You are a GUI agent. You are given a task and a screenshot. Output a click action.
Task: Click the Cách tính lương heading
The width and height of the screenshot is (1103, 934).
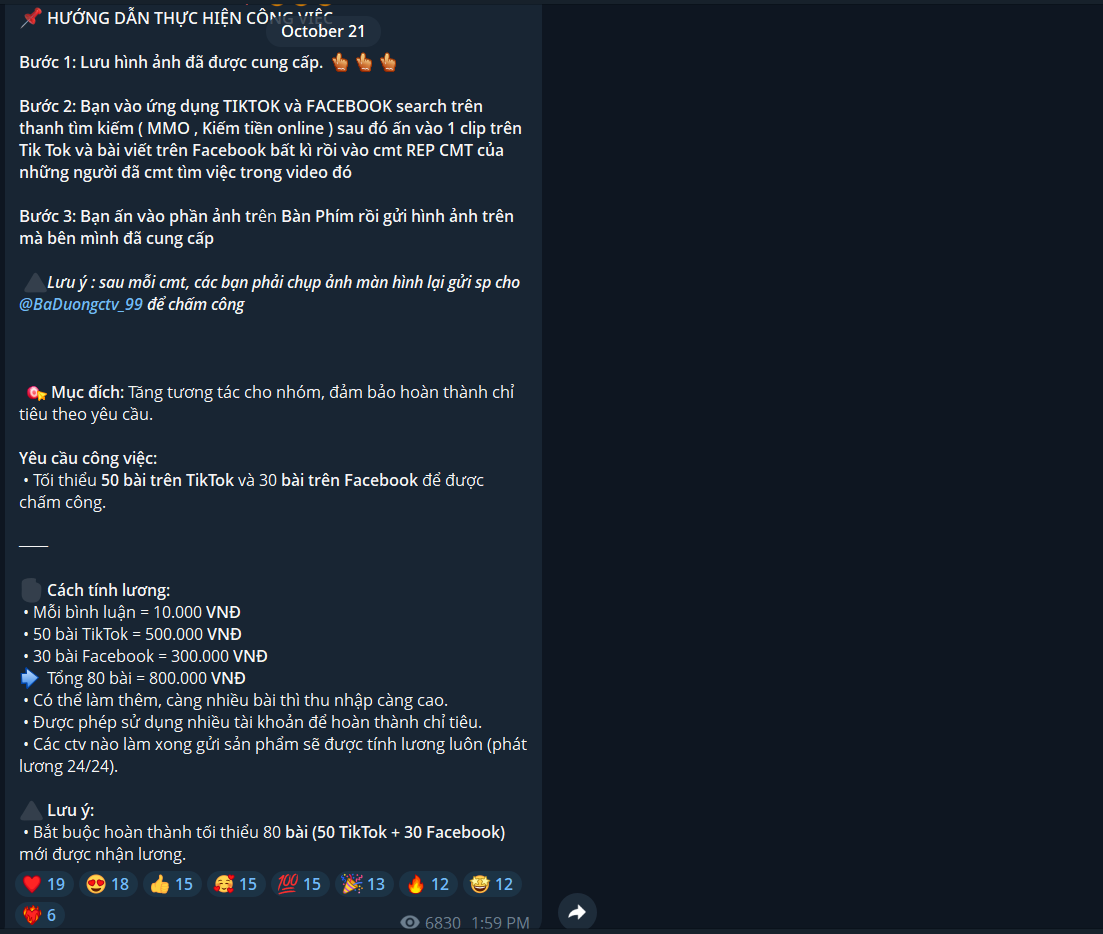coord(108,590)
